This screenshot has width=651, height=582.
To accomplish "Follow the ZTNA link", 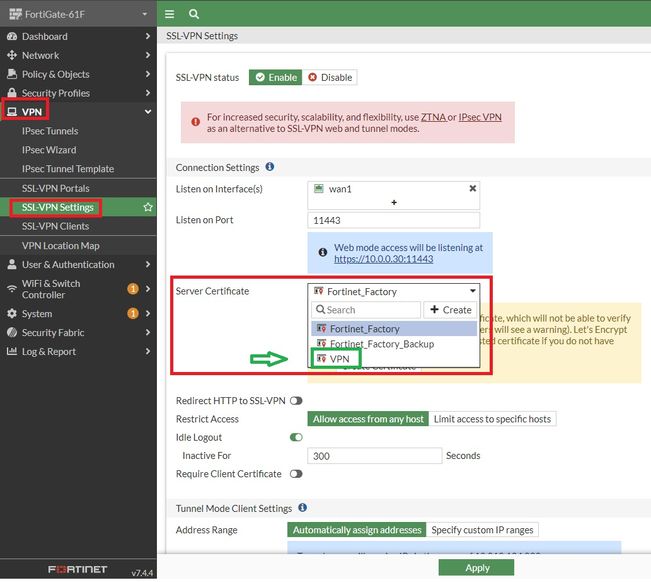I will click(433, 117).
